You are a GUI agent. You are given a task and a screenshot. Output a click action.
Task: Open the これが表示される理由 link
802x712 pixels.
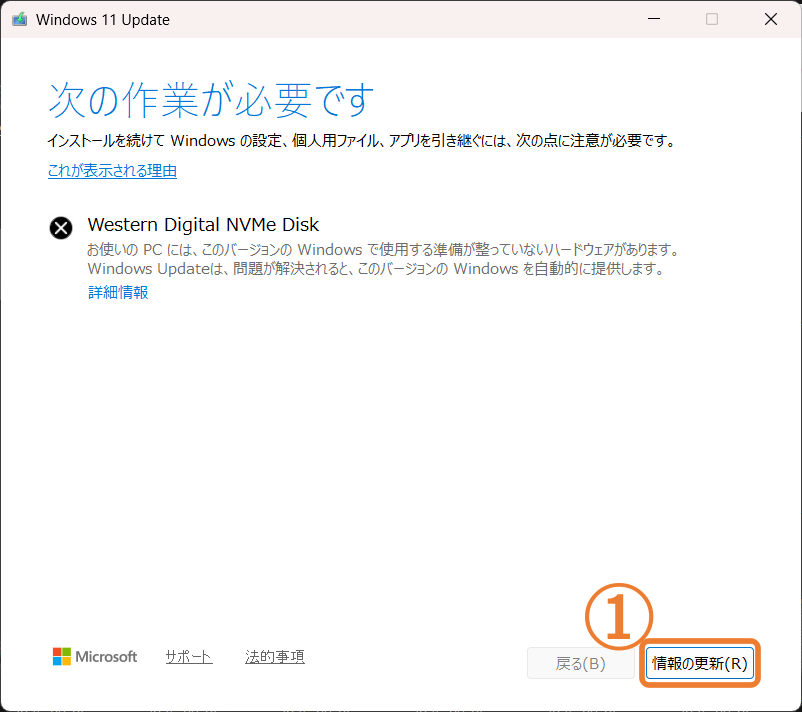pyautogui.click(x=112, y=171)
